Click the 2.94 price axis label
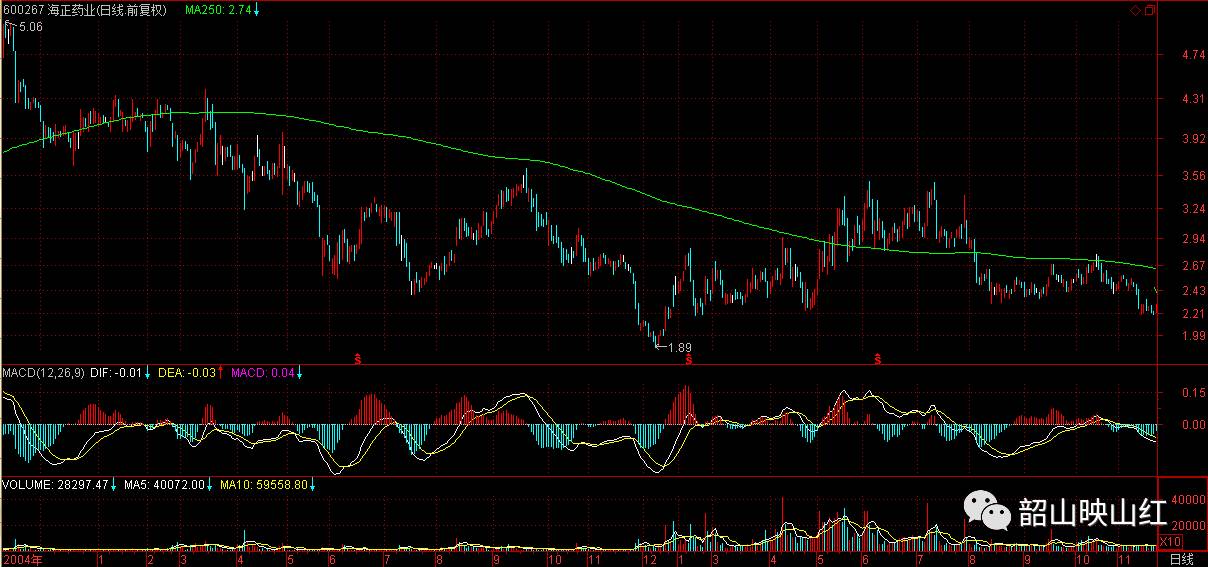 point(1192,240)
